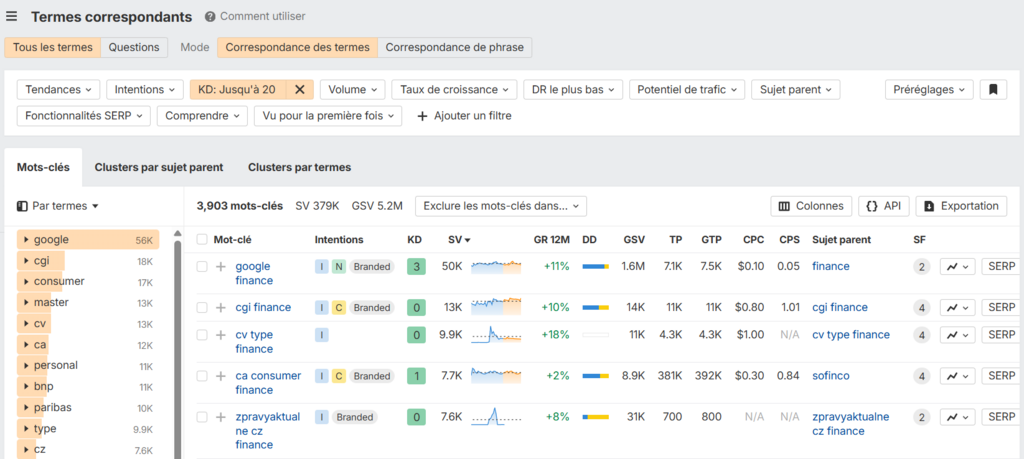Open Vu pour la première fois filter
Screen dimensions: 1024x459
(x=328, y=116)
